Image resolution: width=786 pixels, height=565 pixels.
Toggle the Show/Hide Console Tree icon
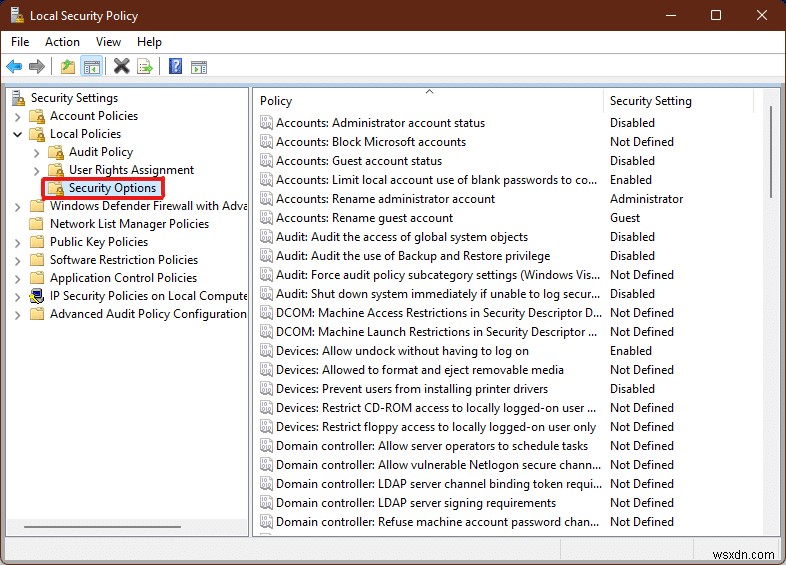coord(92,66)
